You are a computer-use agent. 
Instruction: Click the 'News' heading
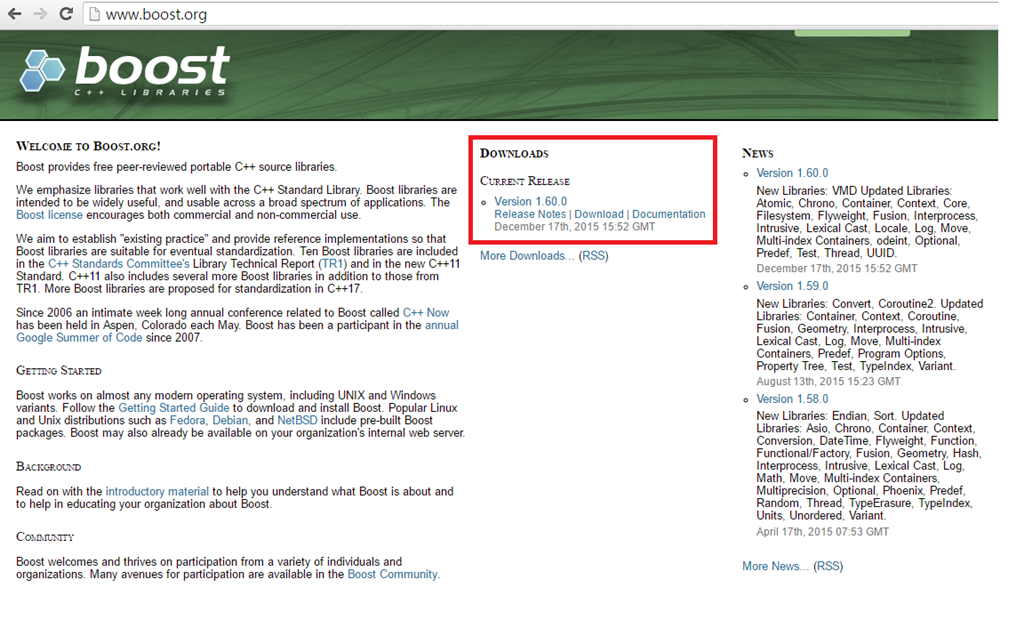click(x=758, y=153)
